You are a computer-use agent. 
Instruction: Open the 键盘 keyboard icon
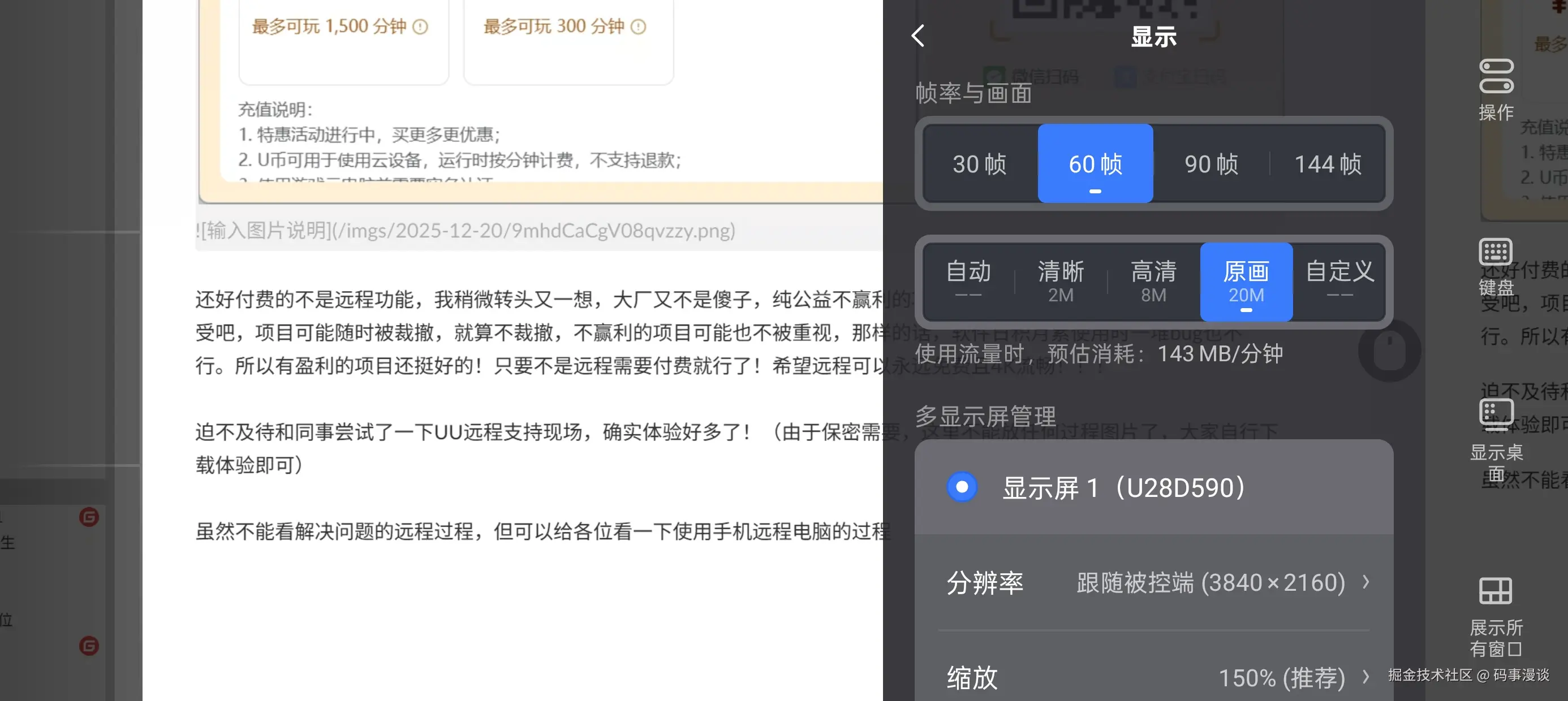(x=1496, y=252)
